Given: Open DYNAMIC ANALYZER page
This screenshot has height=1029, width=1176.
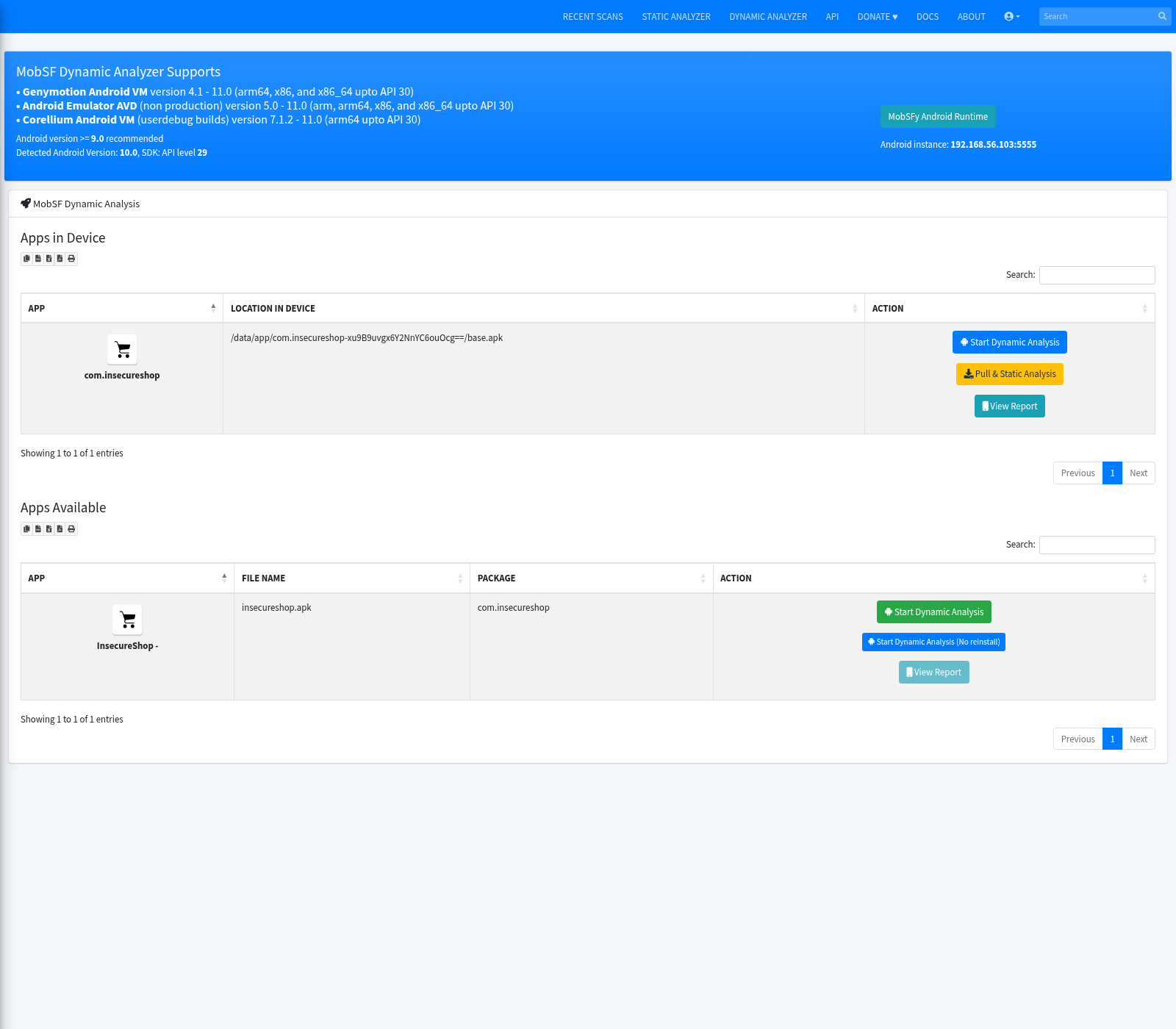Looking at the screenshot, I should [x=768, y=16].
